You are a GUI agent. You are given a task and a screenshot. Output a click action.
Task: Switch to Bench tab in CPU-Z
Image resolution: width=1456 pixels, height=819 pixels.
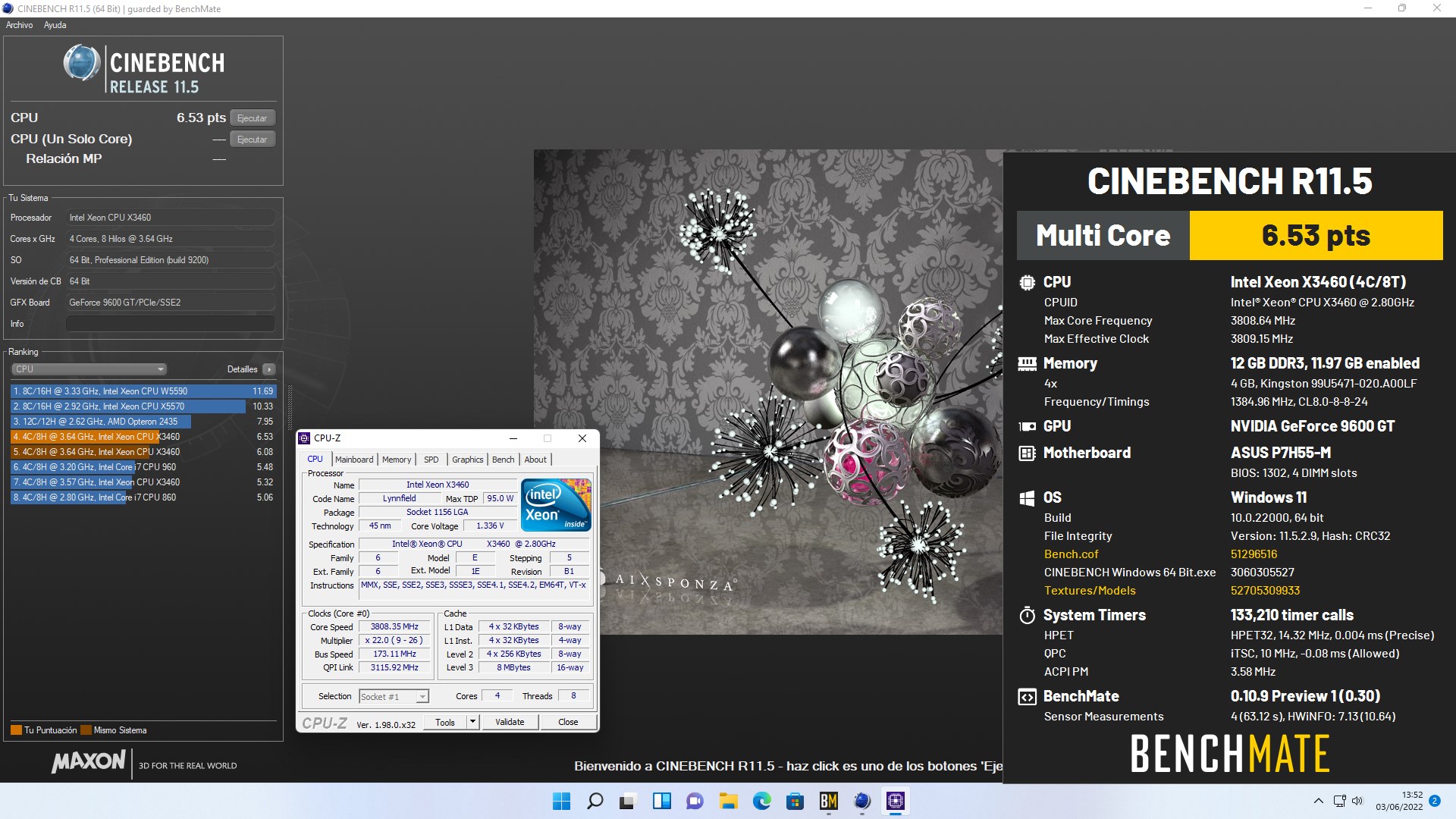click(x=503, y=460)
